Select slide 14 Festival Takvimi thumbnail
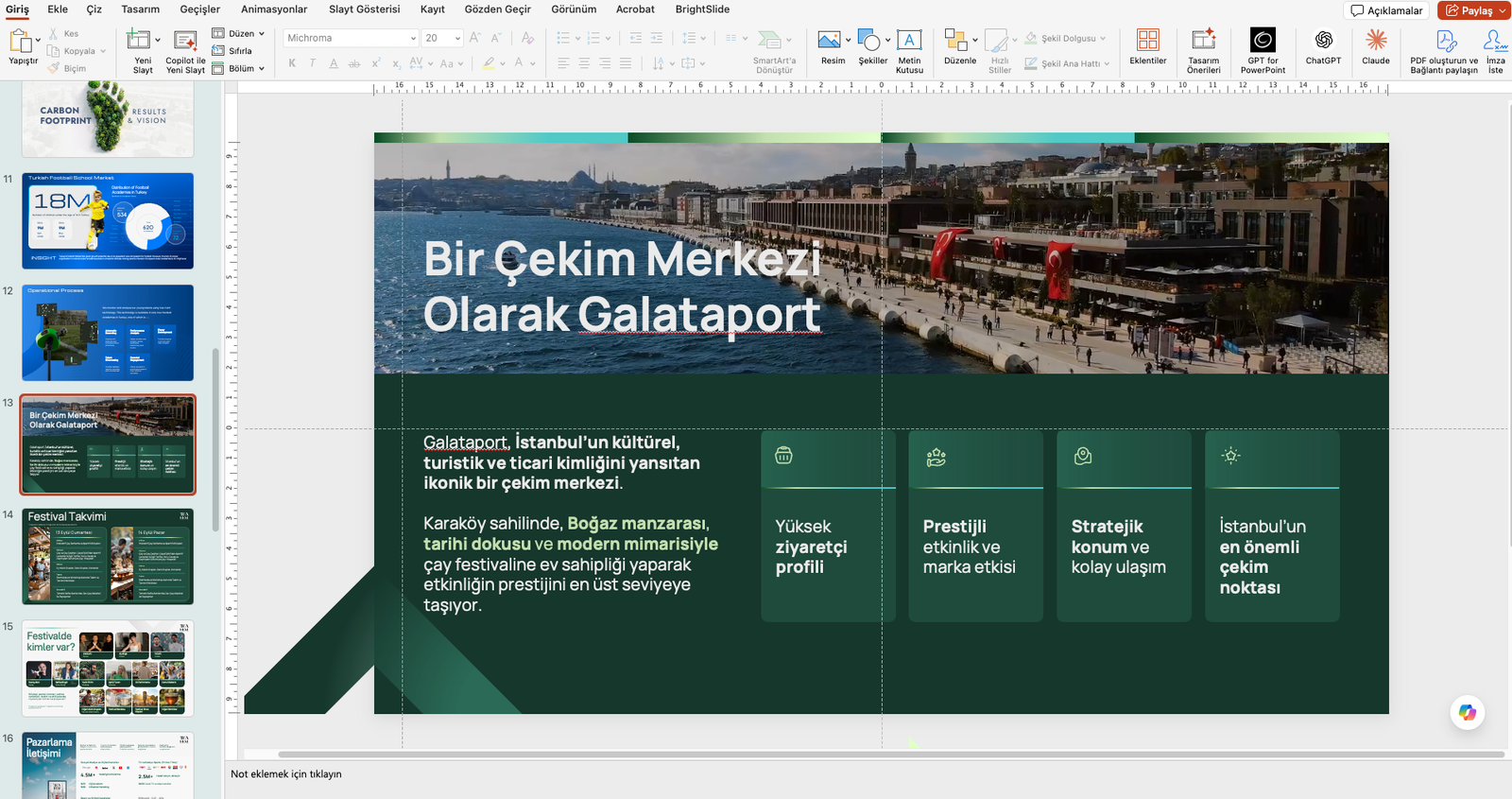Screen dimensions: 1512x799 [108, 557]
